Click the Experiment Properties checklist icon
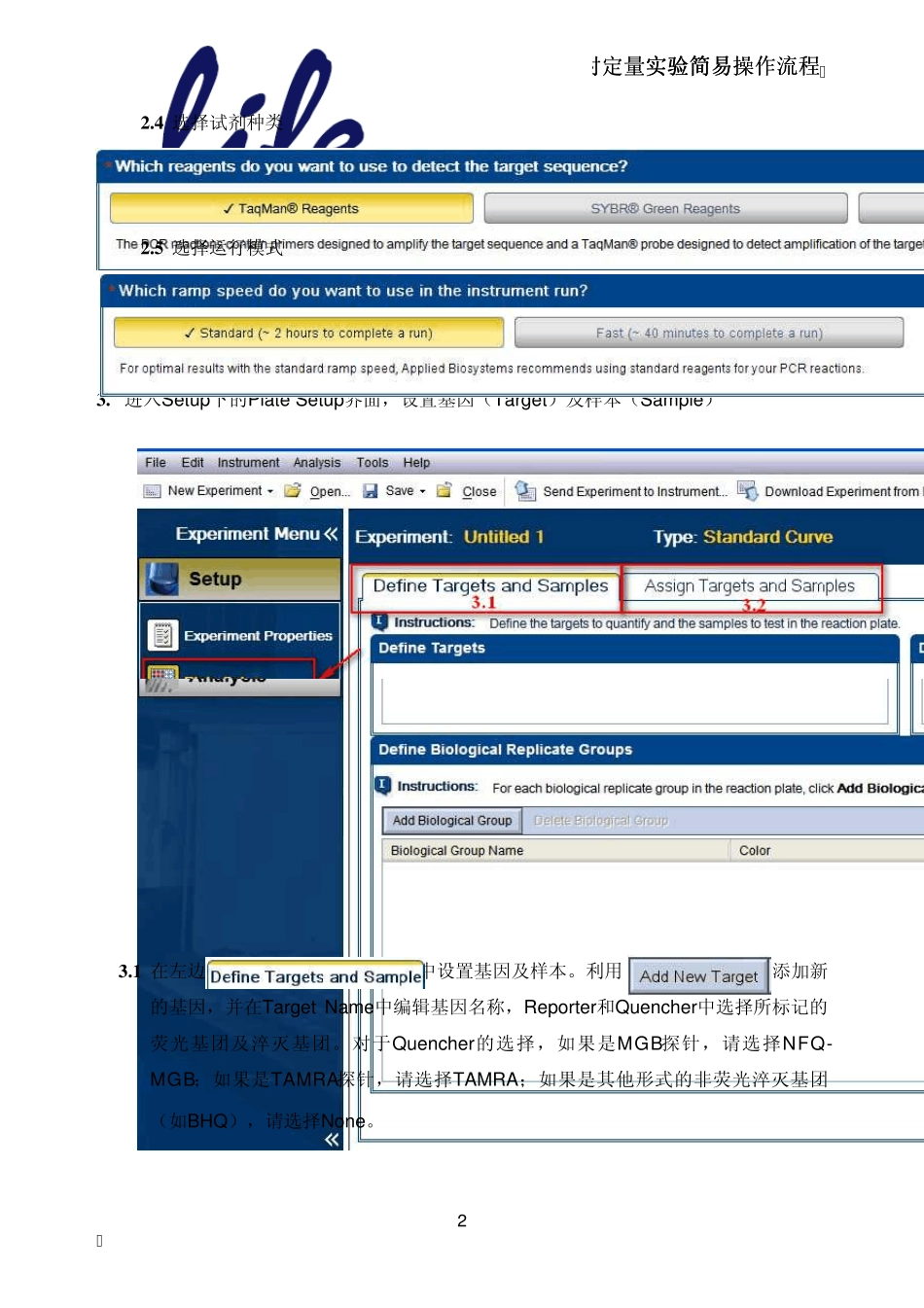 pos(162,635)
